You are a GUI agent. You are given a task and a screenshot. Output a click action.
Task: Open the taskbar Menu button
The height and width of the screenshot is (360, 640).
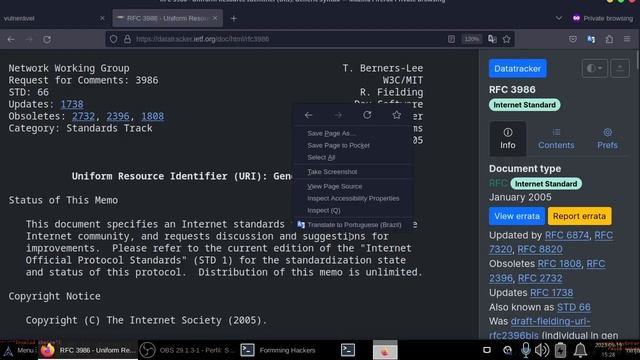19,350
